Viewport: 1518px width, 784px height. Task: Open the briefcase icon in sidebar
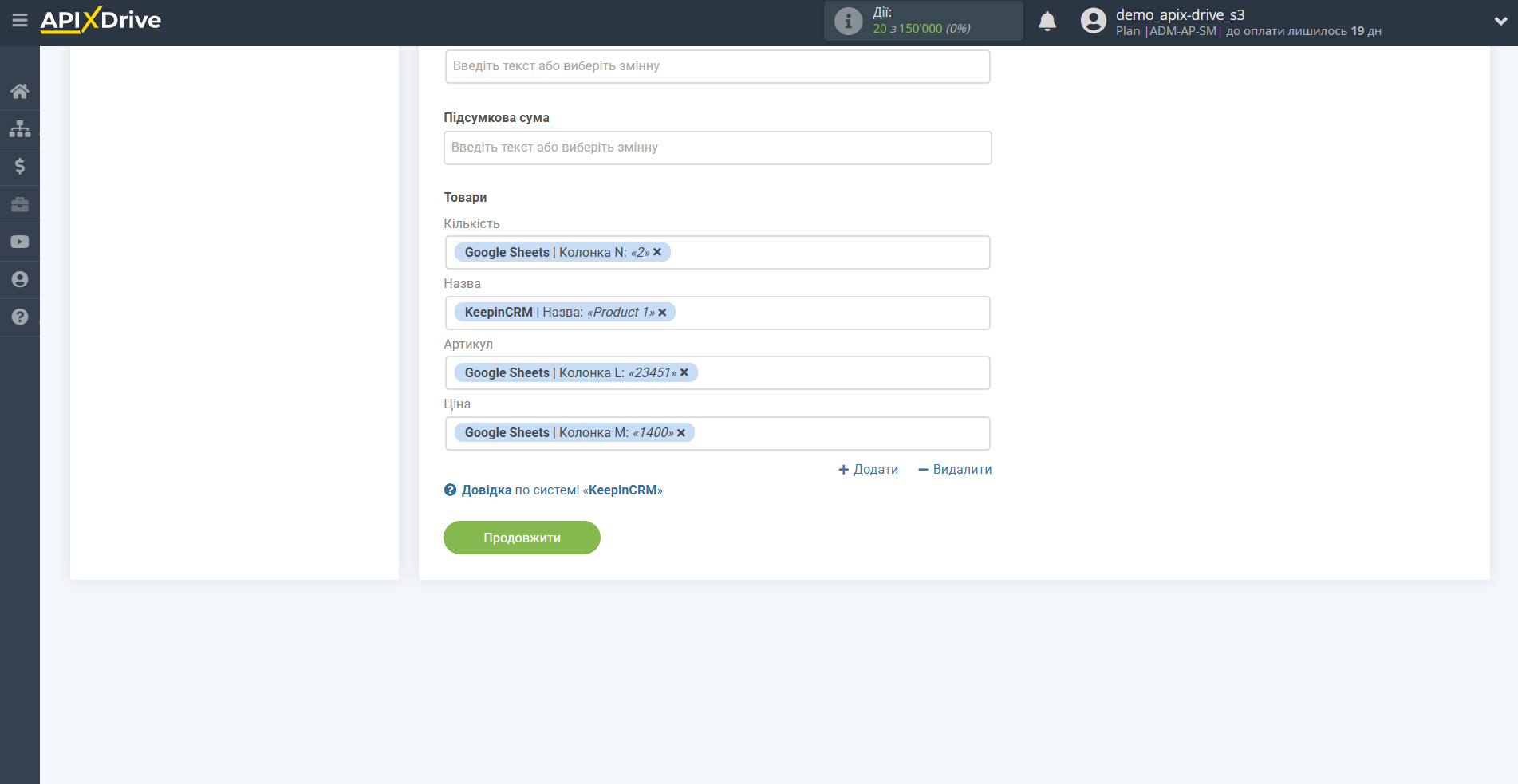point(20,204)
